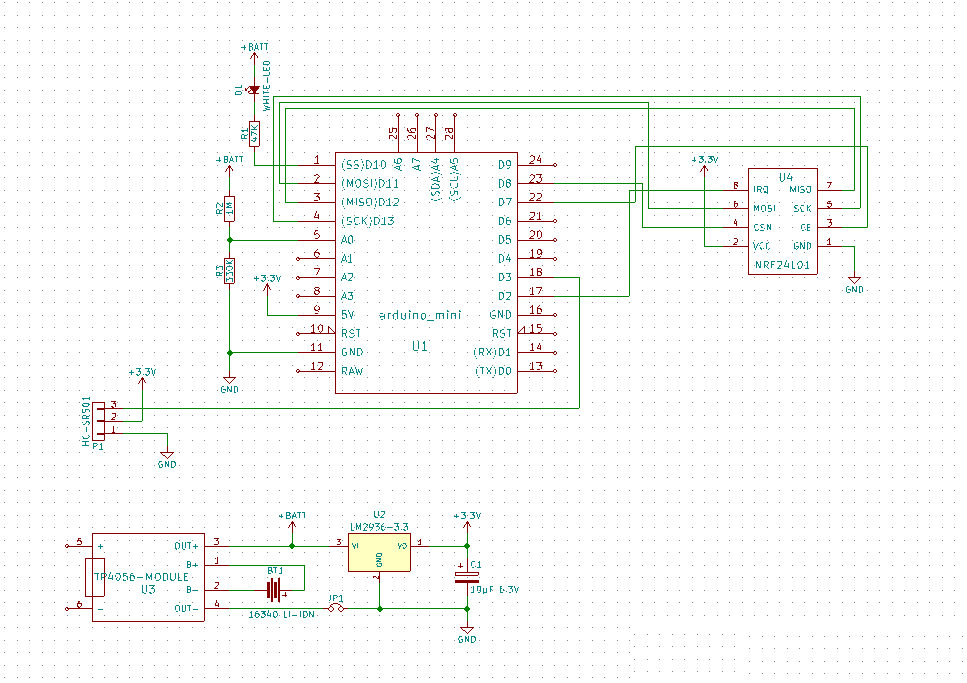Click the 5V pin label on the Arduino

[x=348, y=315]
